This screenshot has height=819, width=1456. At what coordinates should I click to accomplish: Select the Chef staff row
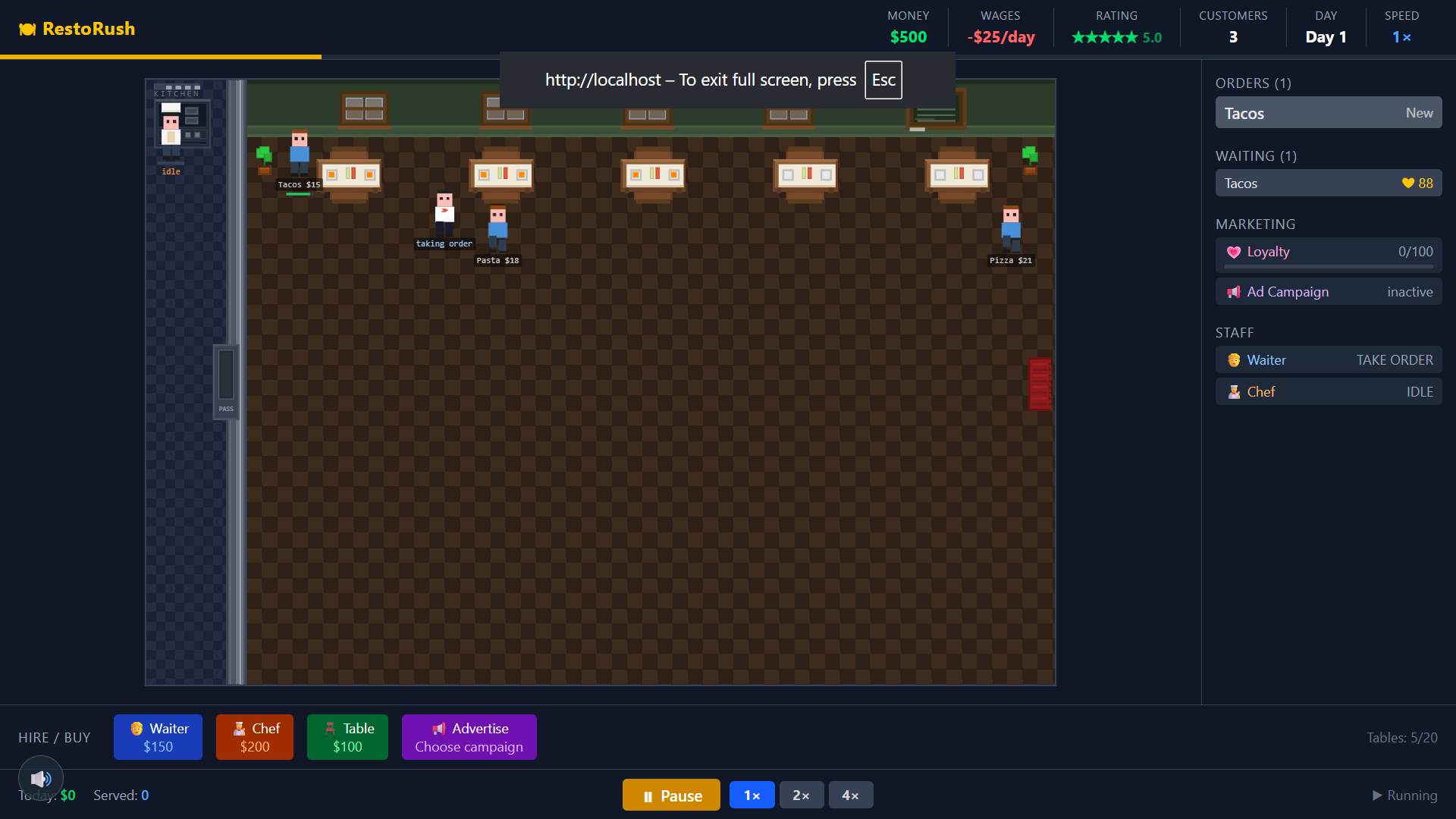[1329, 392]
